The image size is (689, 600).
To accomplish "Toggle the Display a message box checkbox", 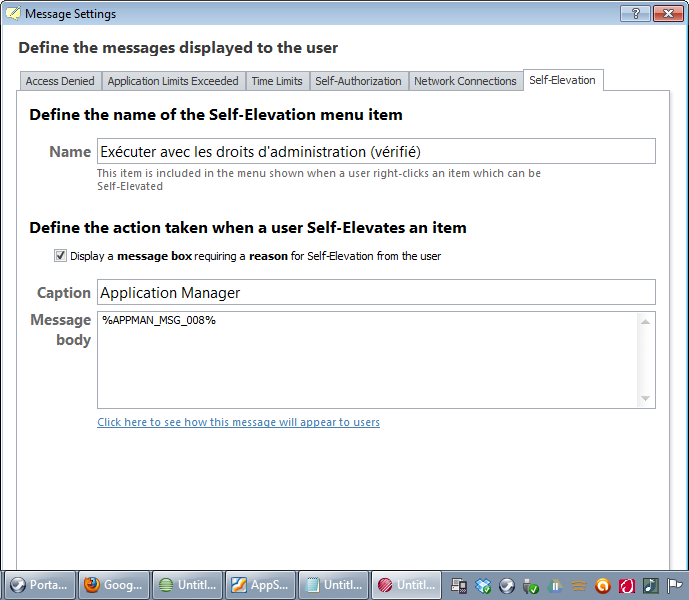I will tap(60, 256).
